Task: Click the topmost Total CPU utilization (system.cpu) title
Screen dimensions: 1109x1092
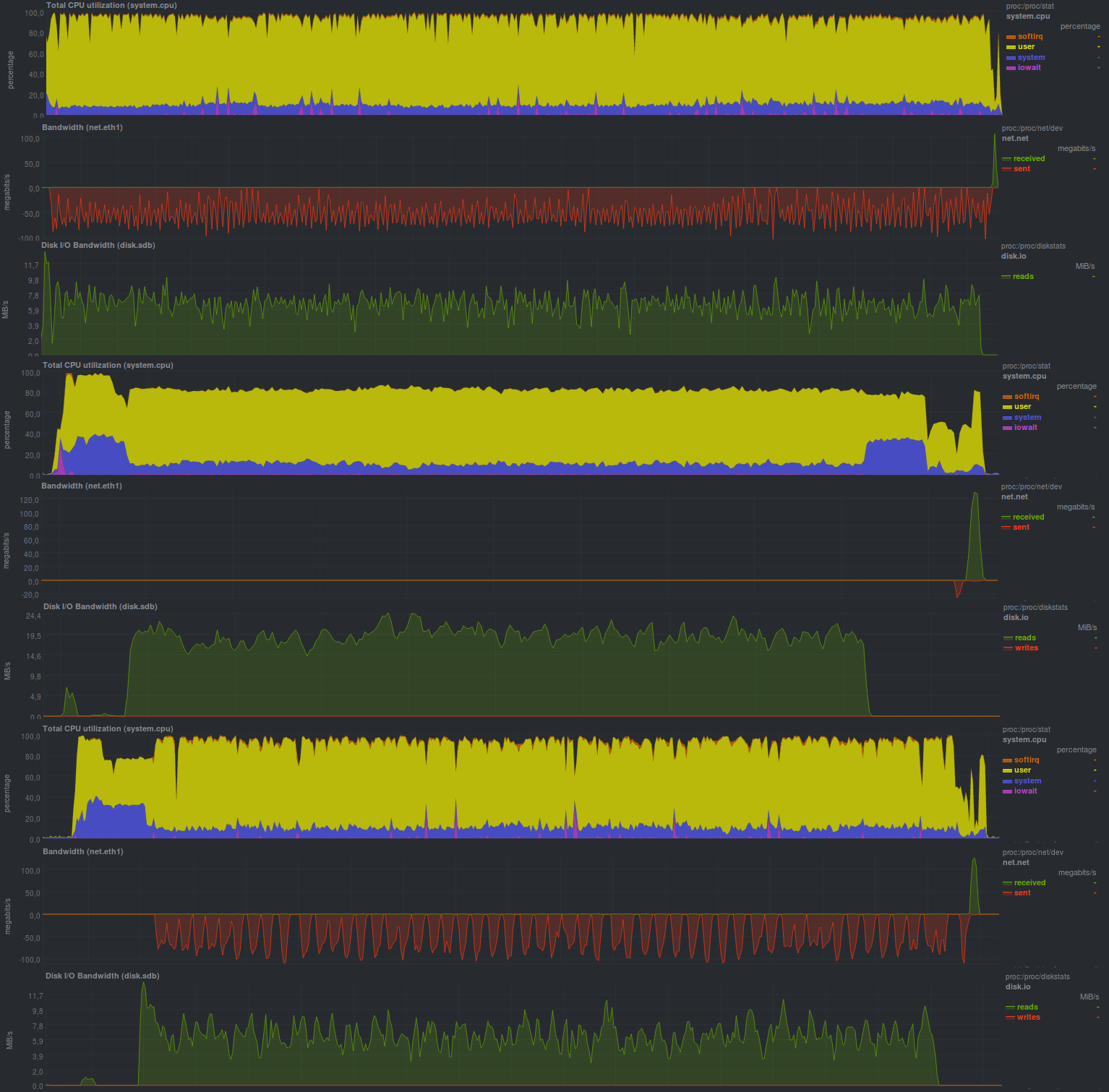Action: click(x=111, y=5)
